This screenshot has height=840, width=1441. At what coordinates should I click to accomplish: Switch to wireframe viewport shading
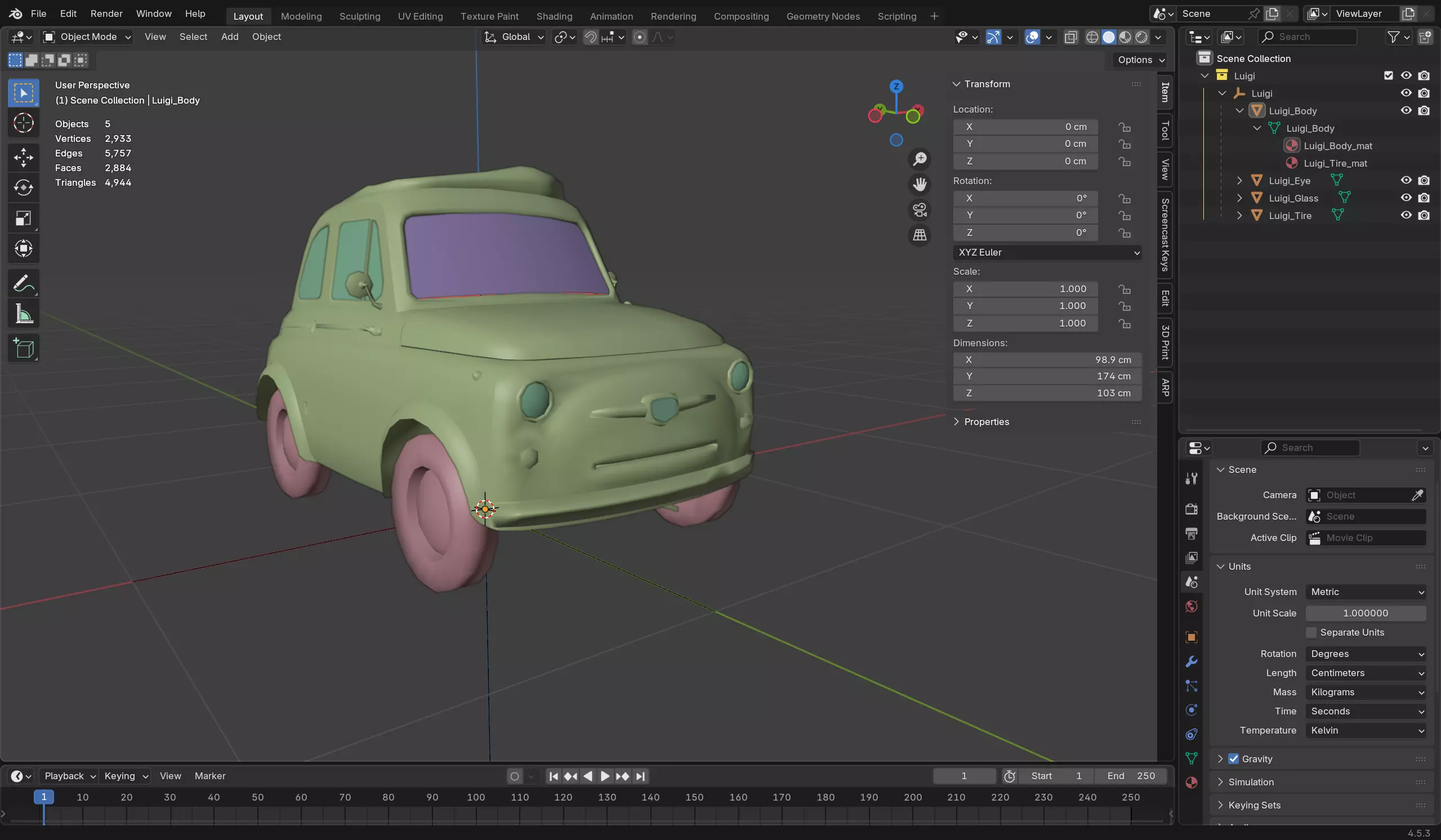point(1092,37)
